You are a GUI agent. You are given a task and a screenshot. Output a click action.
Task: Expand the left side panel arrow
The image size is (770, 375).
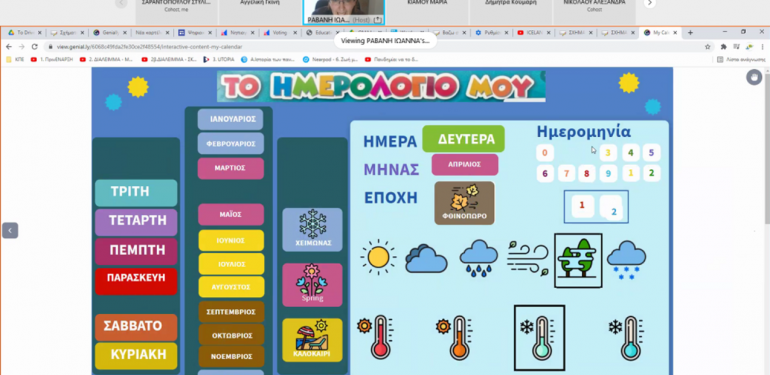[x=10, y=230]
